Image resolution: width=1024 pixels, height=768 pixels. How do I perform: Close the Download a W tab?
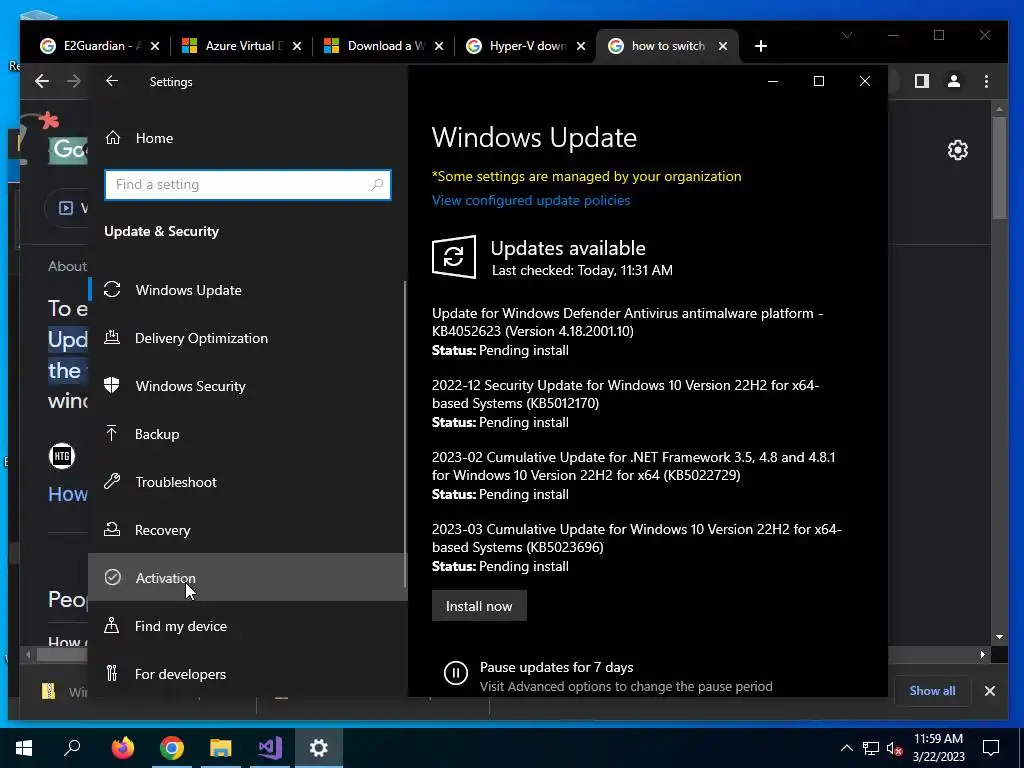439,46
